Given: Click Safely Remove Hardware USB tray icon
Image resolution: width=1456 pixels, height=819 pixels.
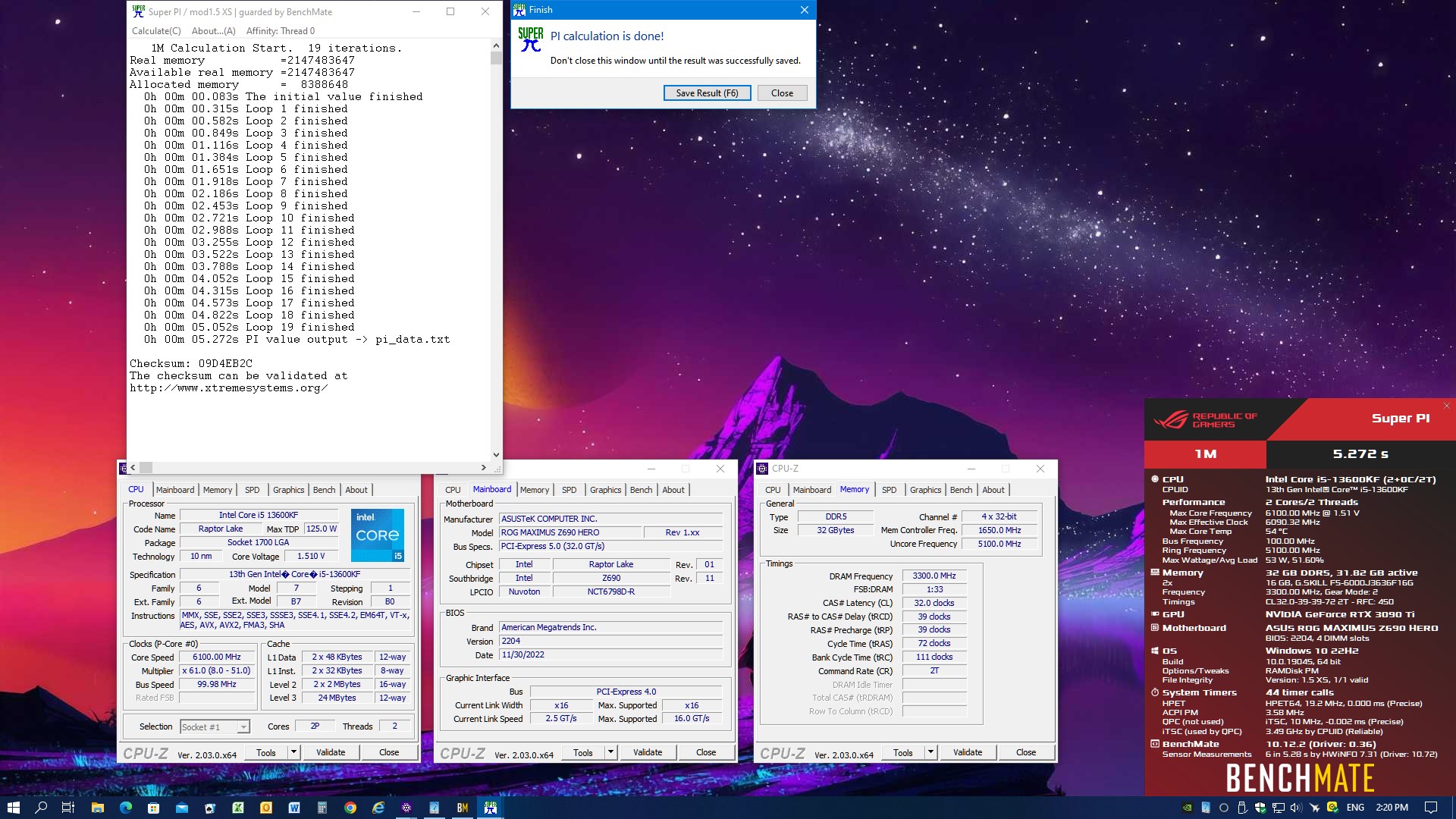Looking at the screenshot, I should point(1241,808).
